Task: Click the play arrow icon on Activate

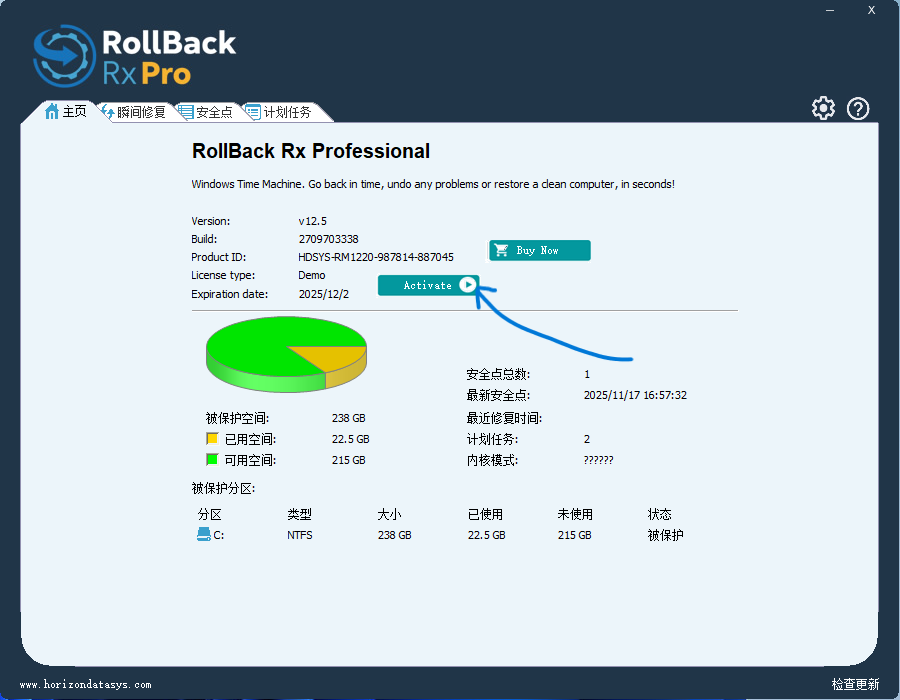Action: coord(467,285)
